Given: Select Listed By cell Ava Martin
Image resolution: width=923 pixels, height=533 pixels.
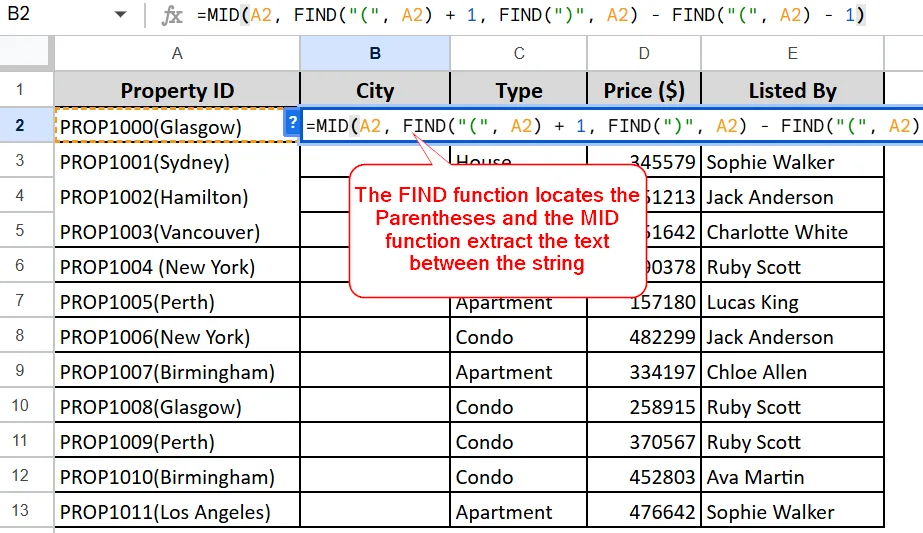Looking at the screenshot, I should tap(792, 476).
